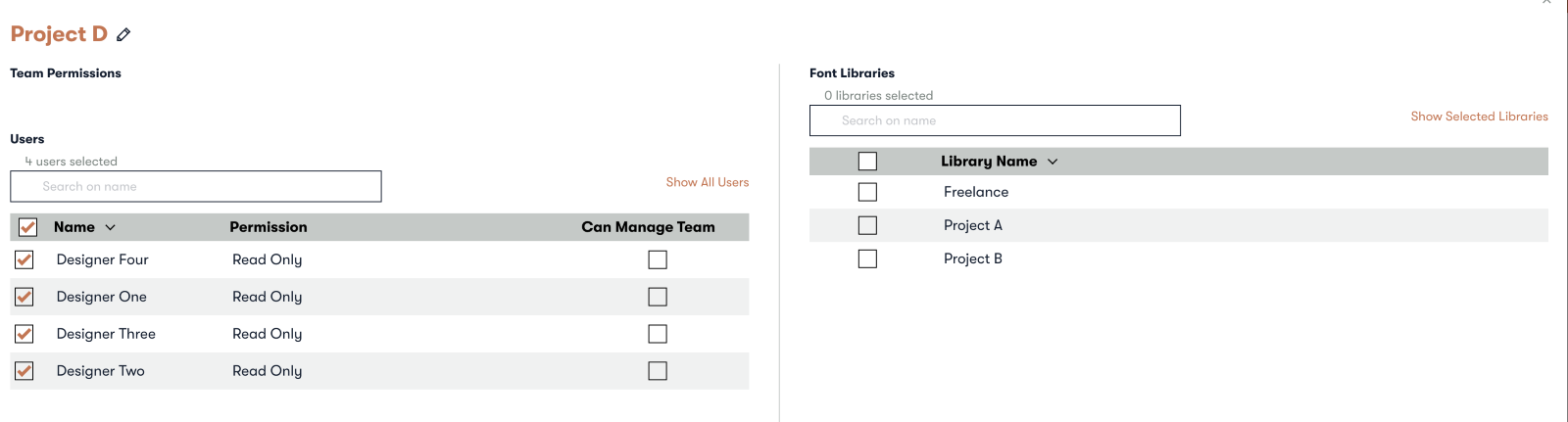Open Designer Four's Read Only permission
Image resolution: width=1568 pixels, height=422 pixels.
pyautogui.click(x=268, y=259)
